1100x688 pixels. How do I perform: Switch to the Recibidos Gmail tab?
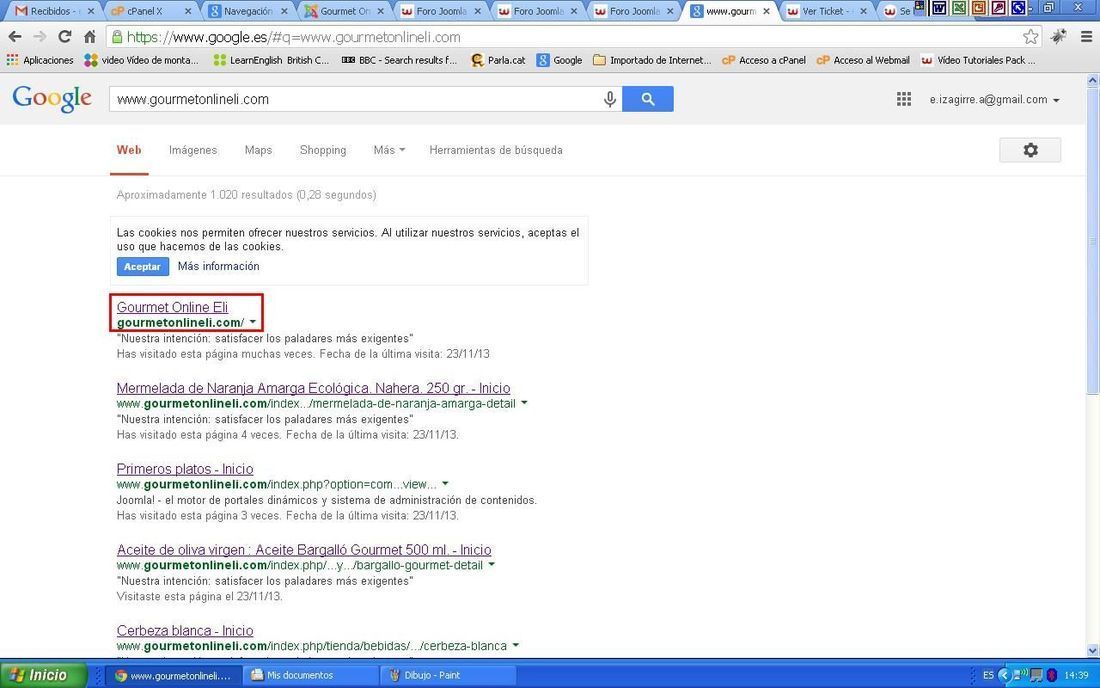(x=54, y=11)
